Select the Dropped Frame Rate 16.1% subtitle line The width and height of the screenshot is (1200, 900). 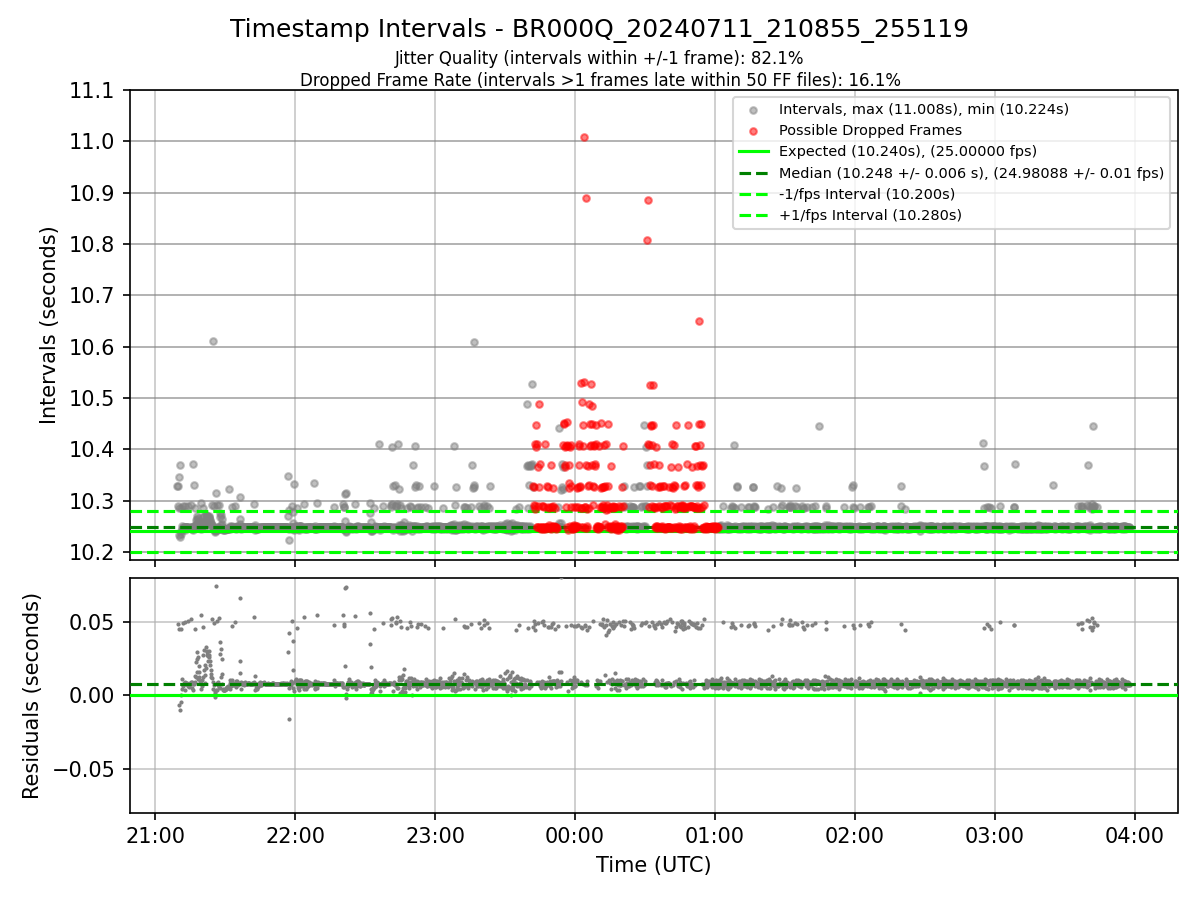pos(600,79)
